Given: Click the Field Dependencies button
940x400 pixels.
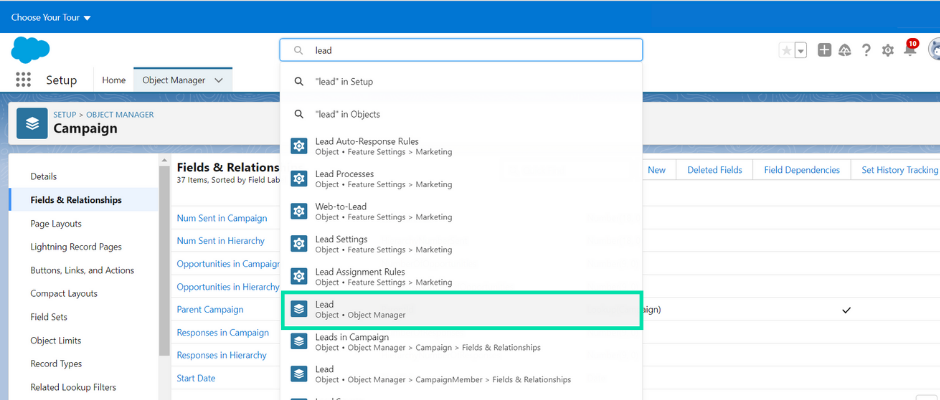Looking at the screenshot, I should pyautogui.click(x=802, y=170).
